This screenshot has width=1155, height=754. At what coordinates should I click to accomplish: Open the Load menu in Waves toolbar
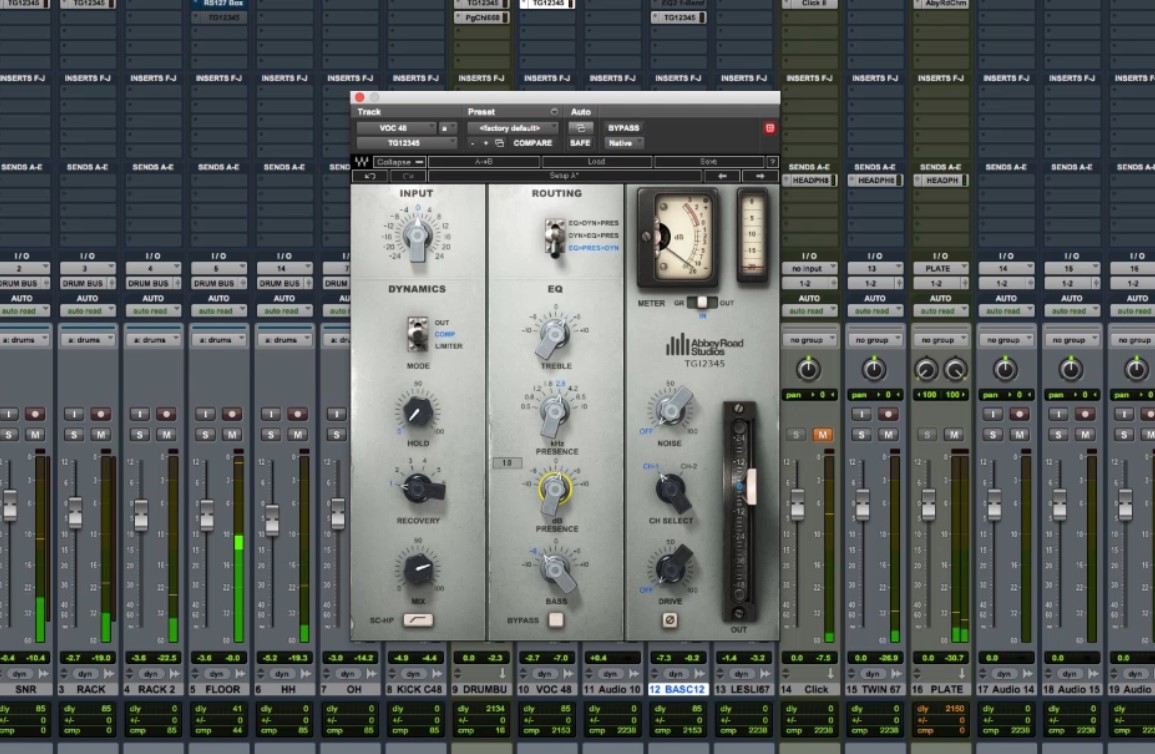(x=597, y=162)
